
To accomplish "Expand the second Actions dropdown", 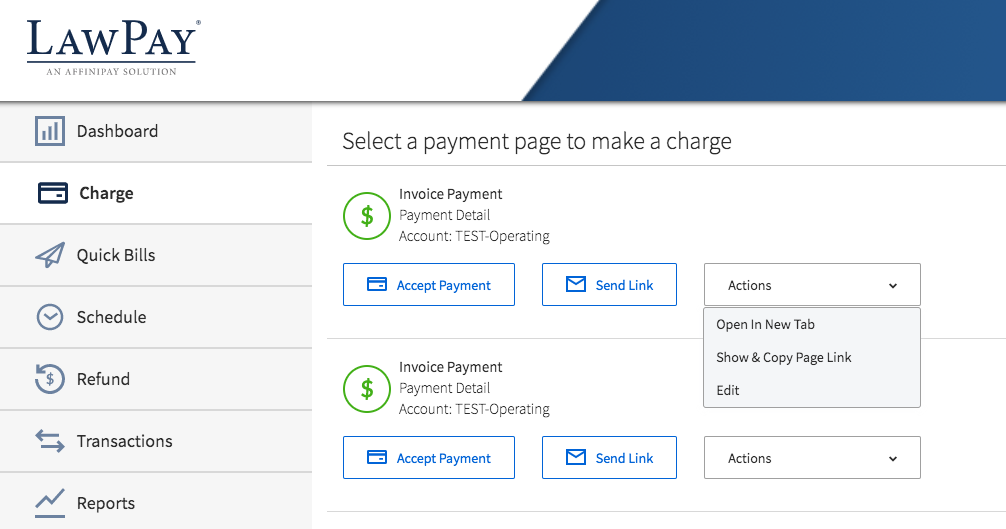I will (x=812, y=458).
